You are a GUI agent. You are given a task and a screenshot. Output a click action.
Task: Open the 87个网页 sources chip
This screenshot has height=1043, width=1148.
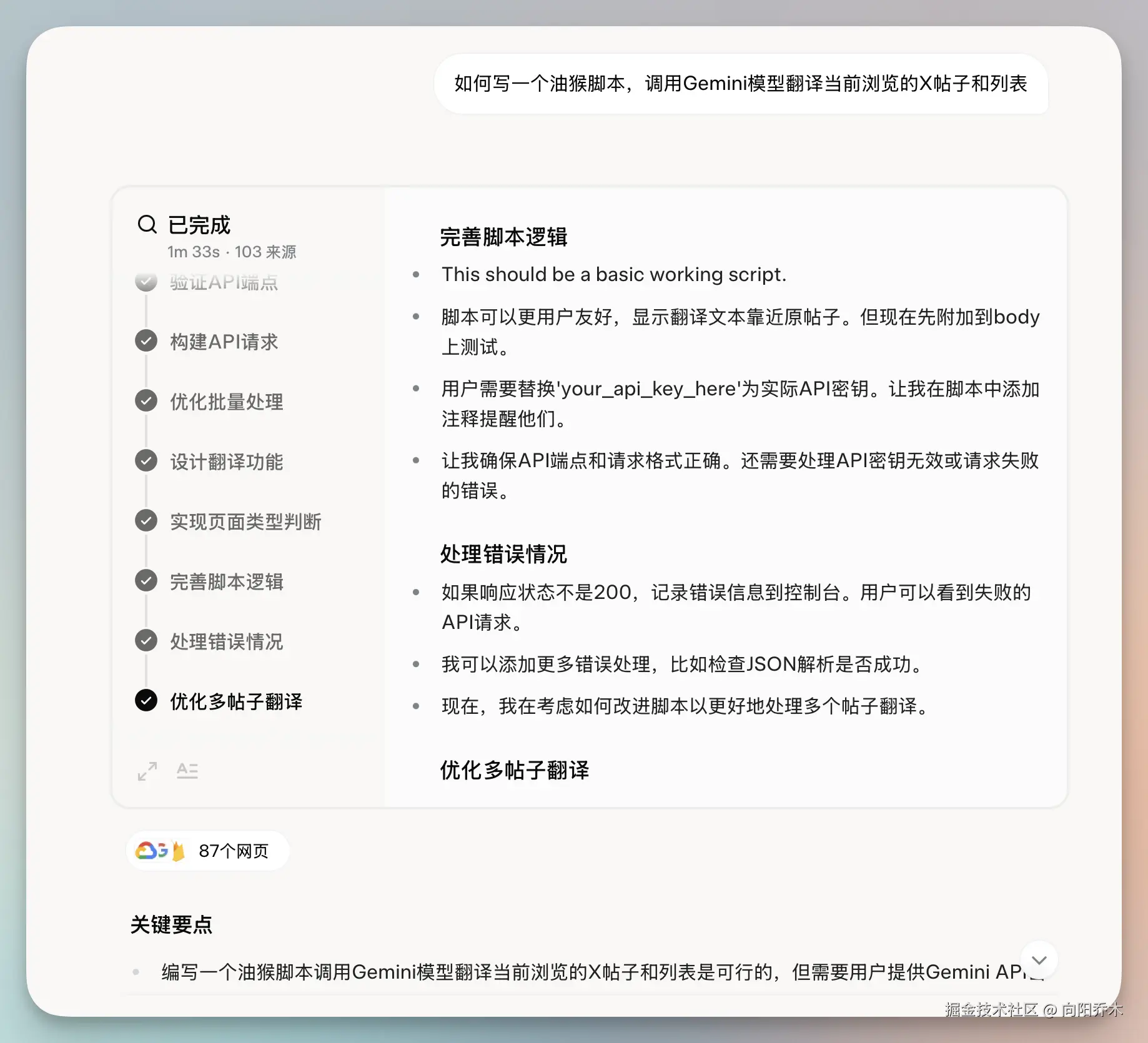point(208,851)
